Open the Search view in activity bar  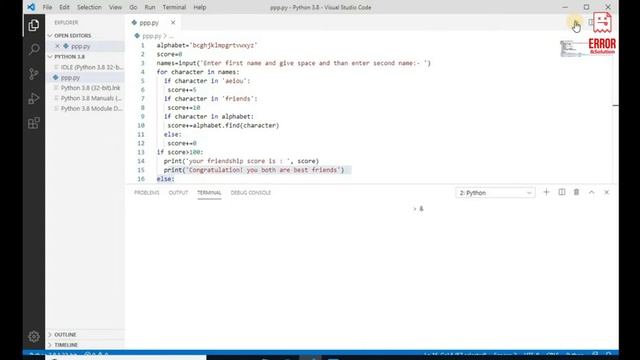34,49
